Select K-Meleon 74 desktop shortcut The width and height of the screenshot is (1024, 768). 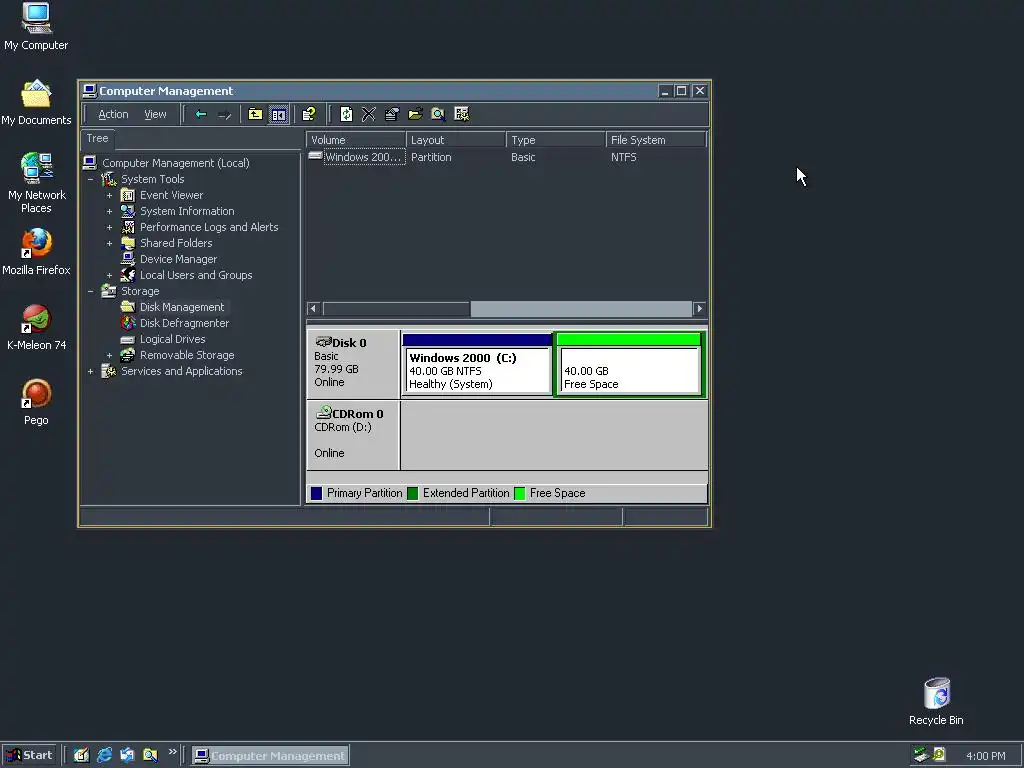[37, 327]
